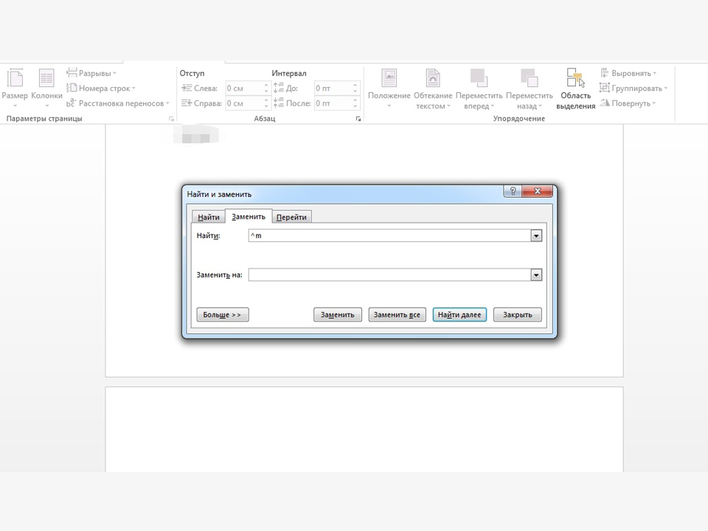Close the Найти и заменить dialog
Screen dimensions: 708x531
(x=537, y=191)
